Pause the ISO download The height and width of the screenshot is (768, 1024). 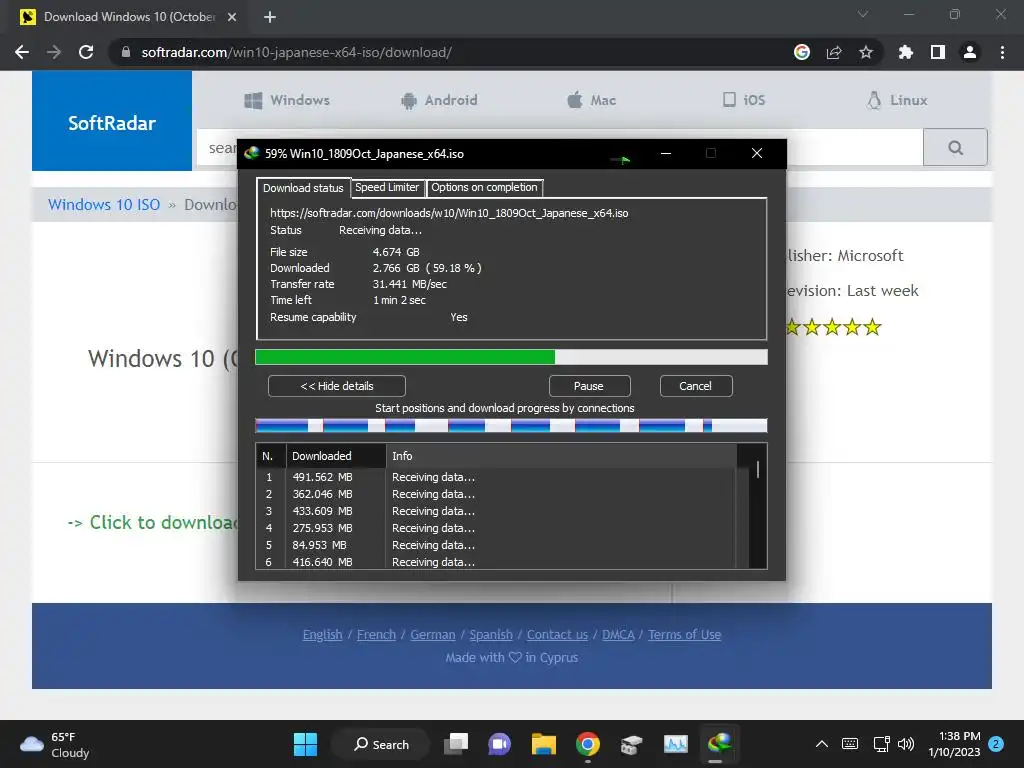pos(588,386)
